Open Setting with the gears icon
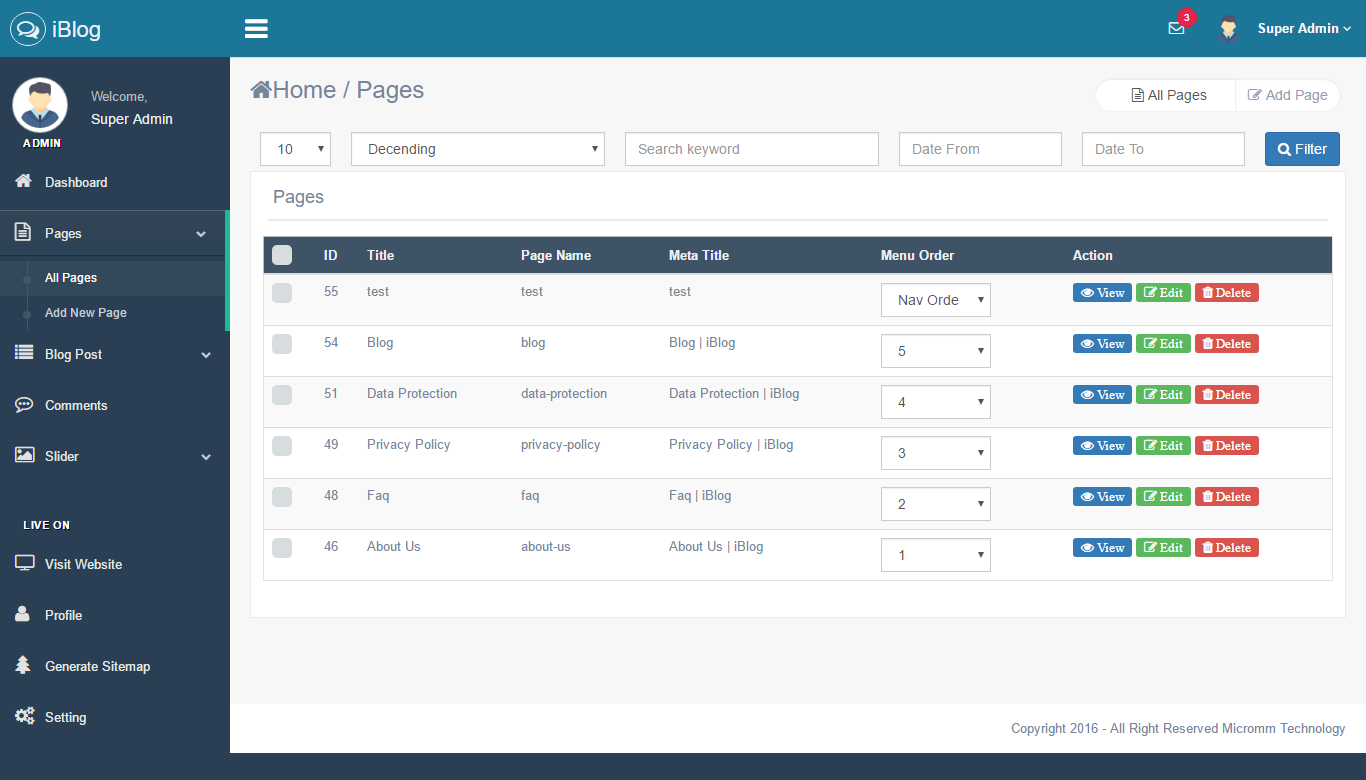 point(24,716)
